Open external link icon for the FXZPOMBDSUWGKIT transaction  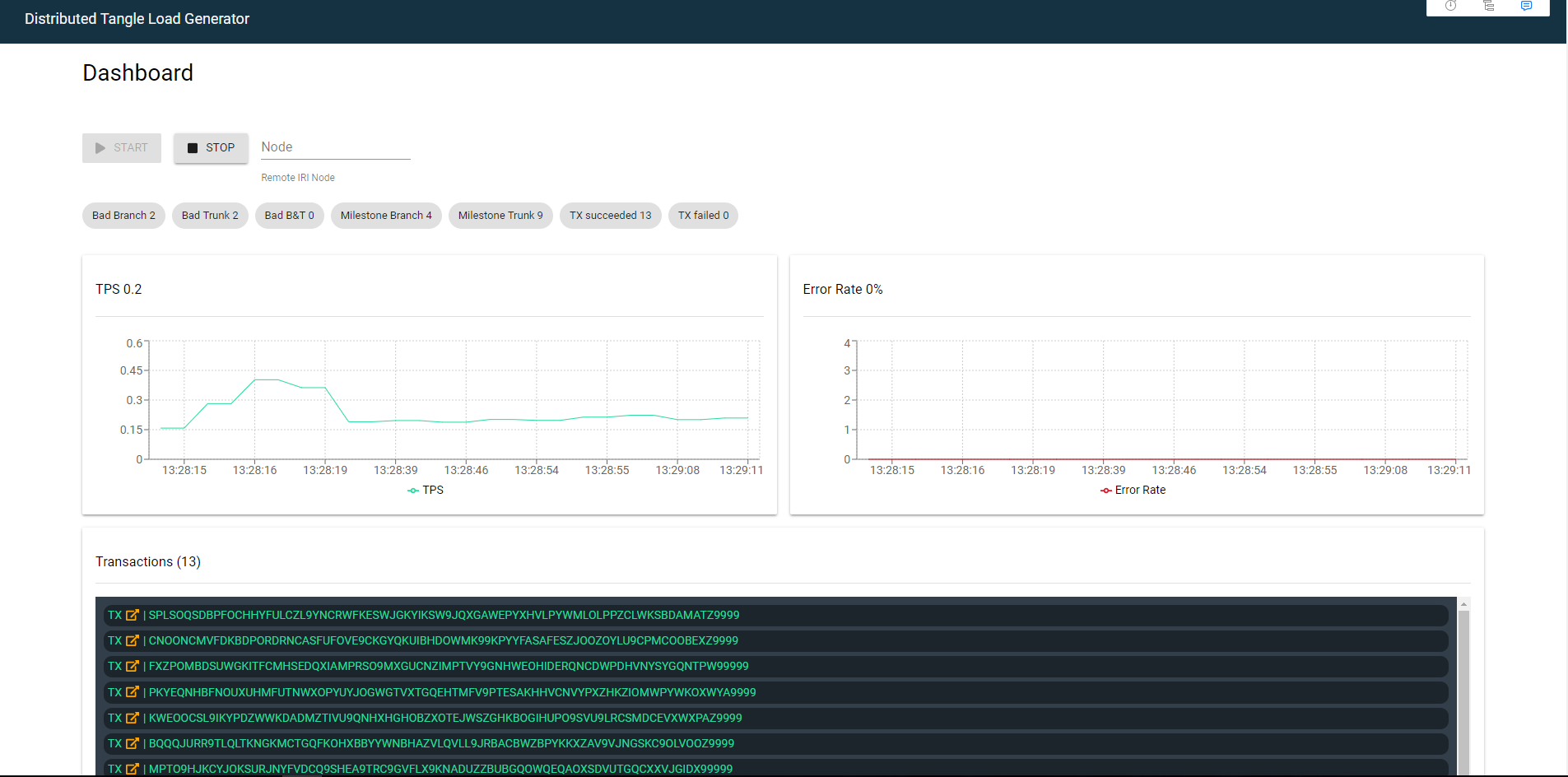pyautogui.click(x=133, y=666)
